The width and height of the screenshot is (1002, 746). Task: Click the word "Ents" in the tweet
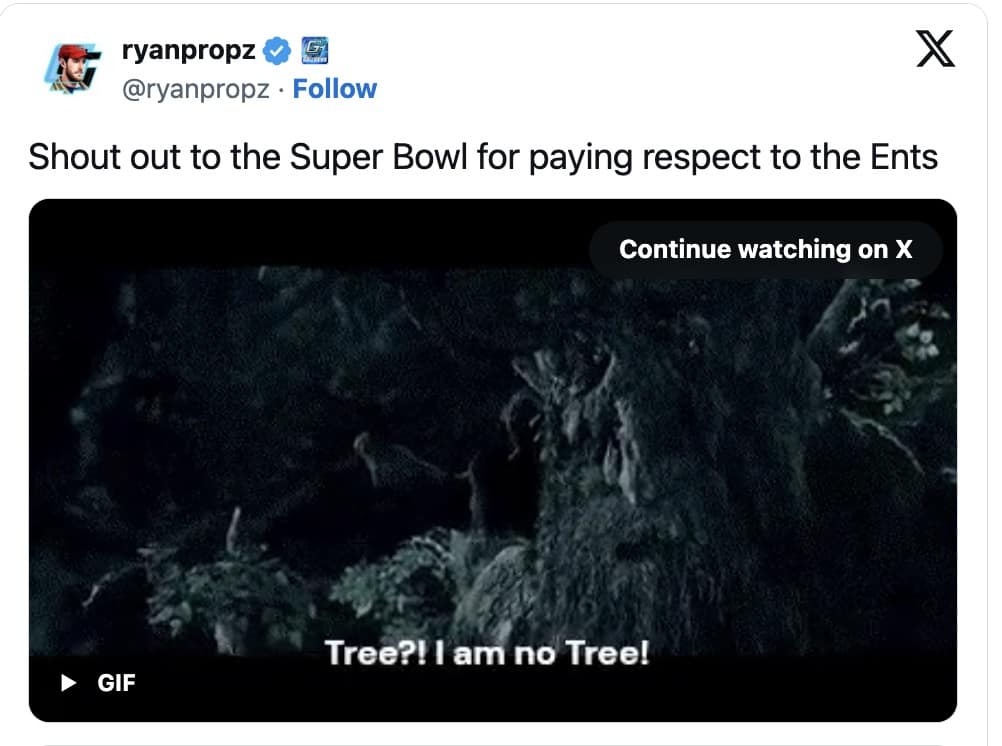pos(902,157)
